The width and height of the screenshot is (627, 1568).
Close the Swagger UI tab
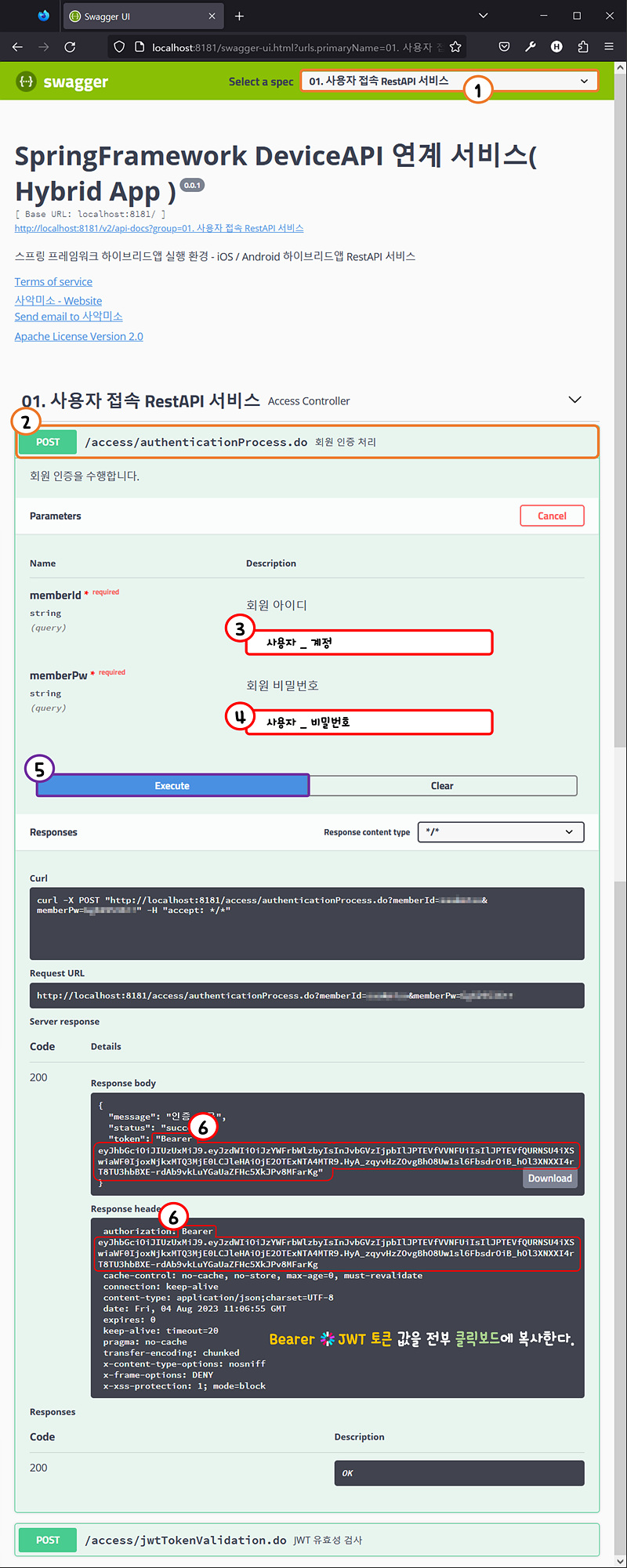pyautogui.click(x=212, y=16)
